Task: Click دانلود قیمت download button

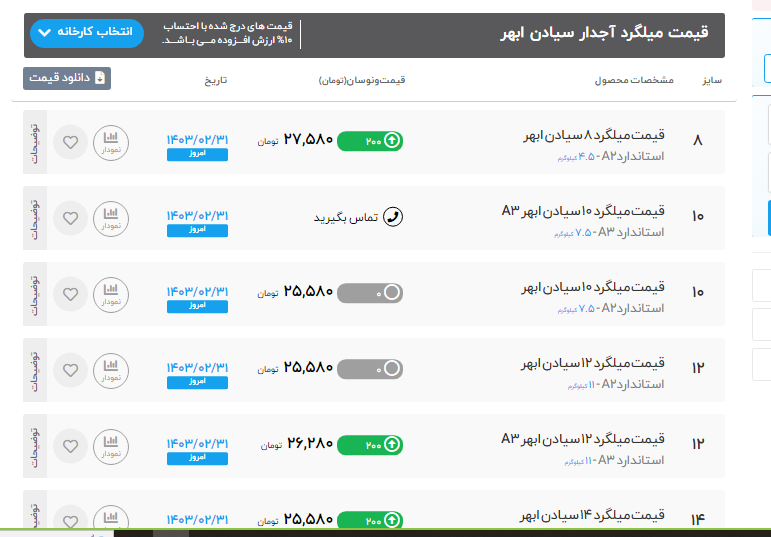Action: pos(67,78)
